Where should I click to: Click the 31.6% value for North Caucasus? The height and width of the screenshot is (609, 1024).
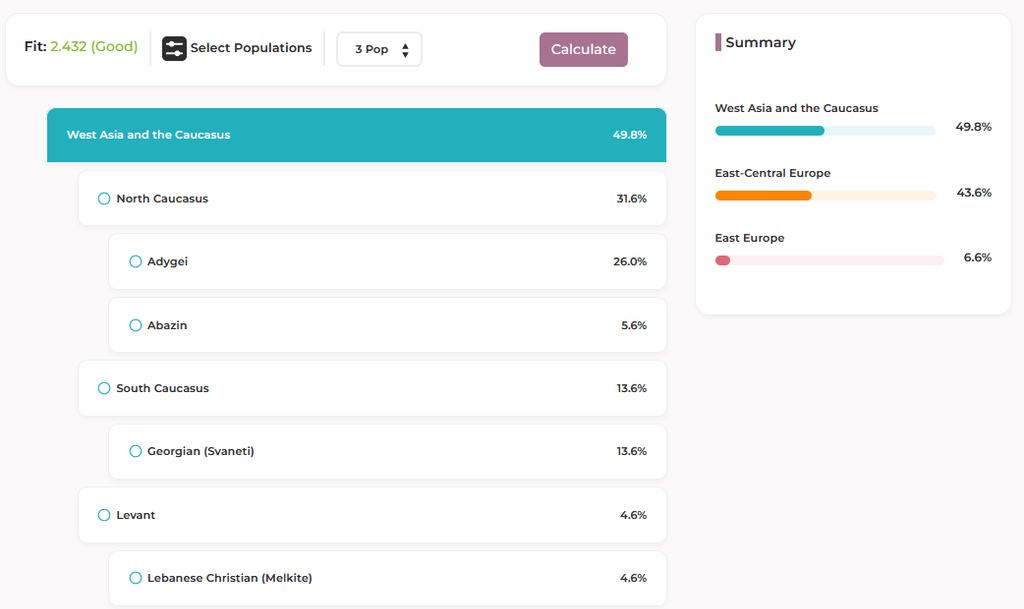point(632,198)
